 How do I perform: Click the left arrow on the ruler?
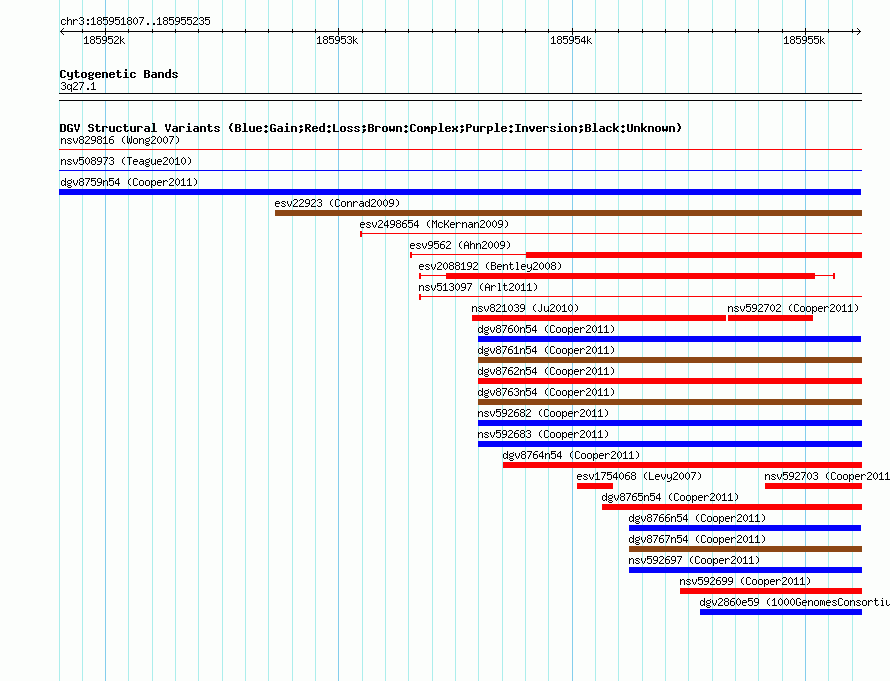pos(62,31)
